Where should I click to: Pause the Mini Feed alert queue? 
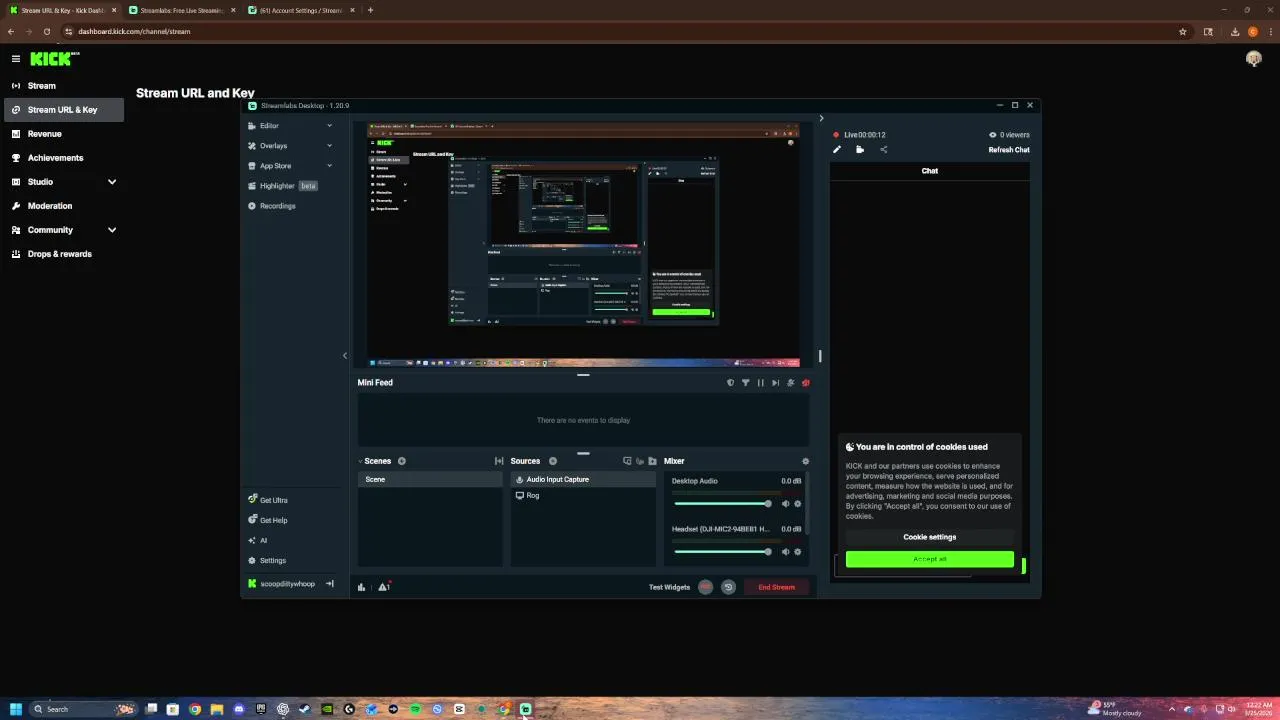pos(760,382)
